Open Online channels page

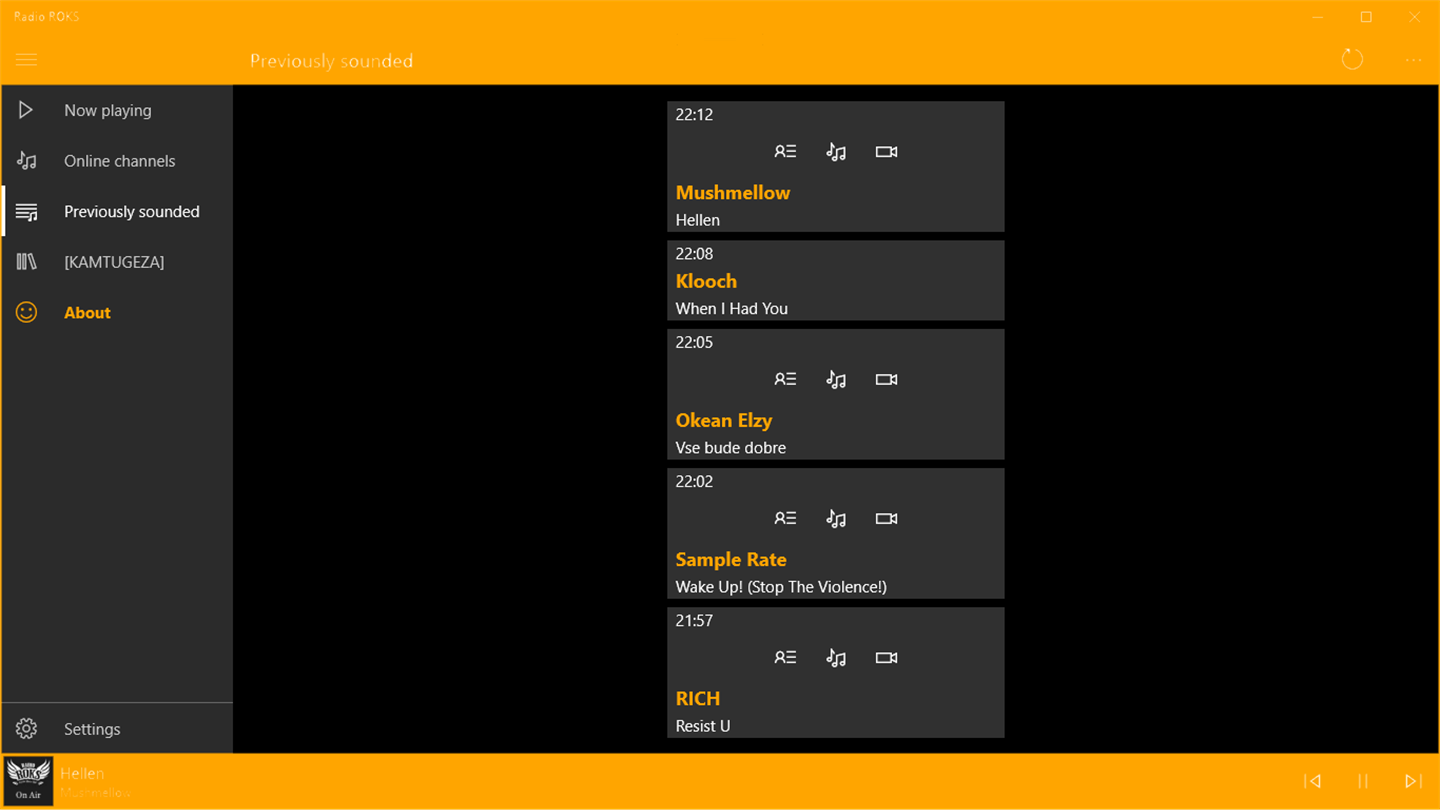click(x=117, y=161)
